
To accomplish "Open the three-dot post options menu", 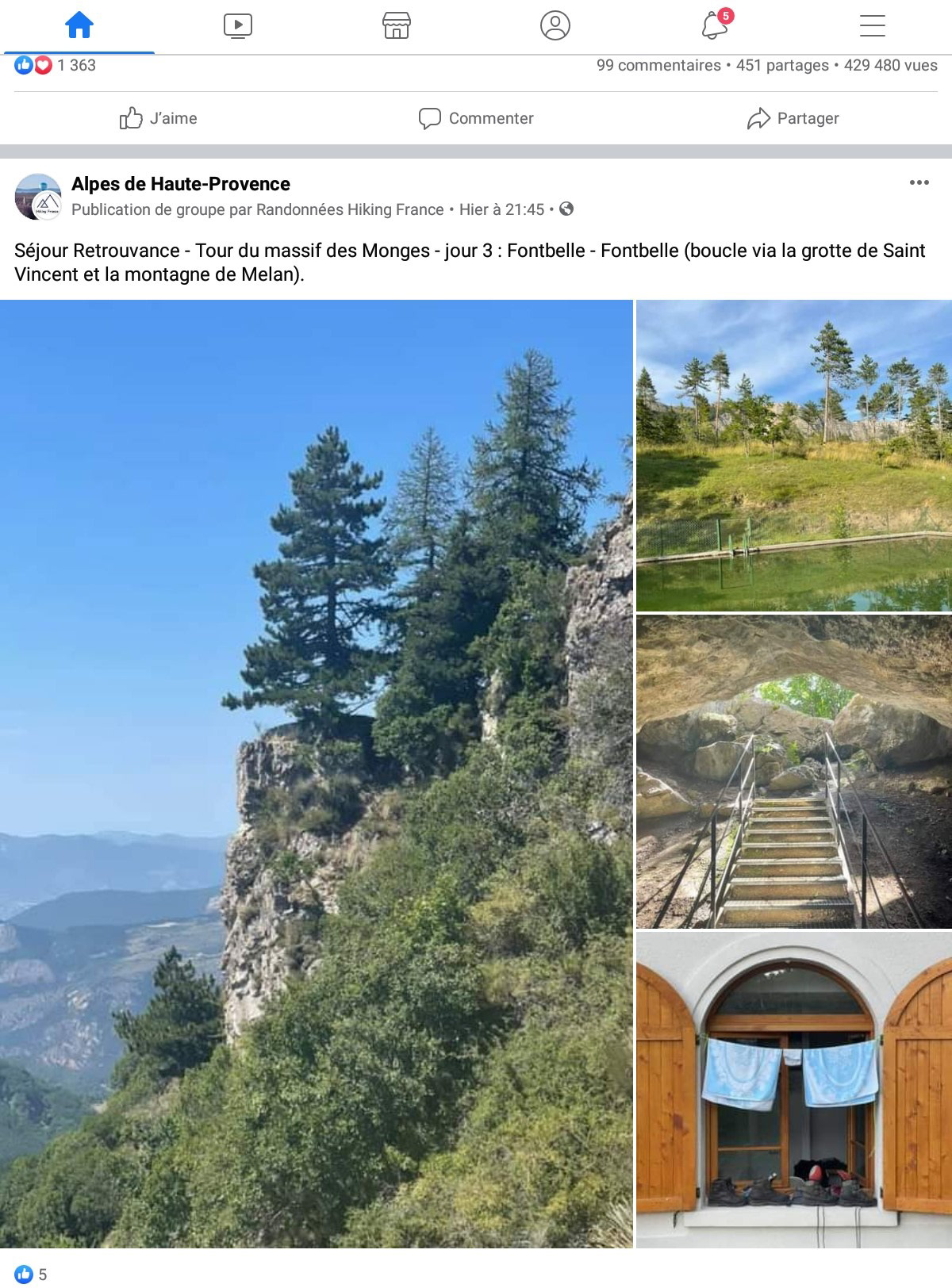I will click(919, 182).
